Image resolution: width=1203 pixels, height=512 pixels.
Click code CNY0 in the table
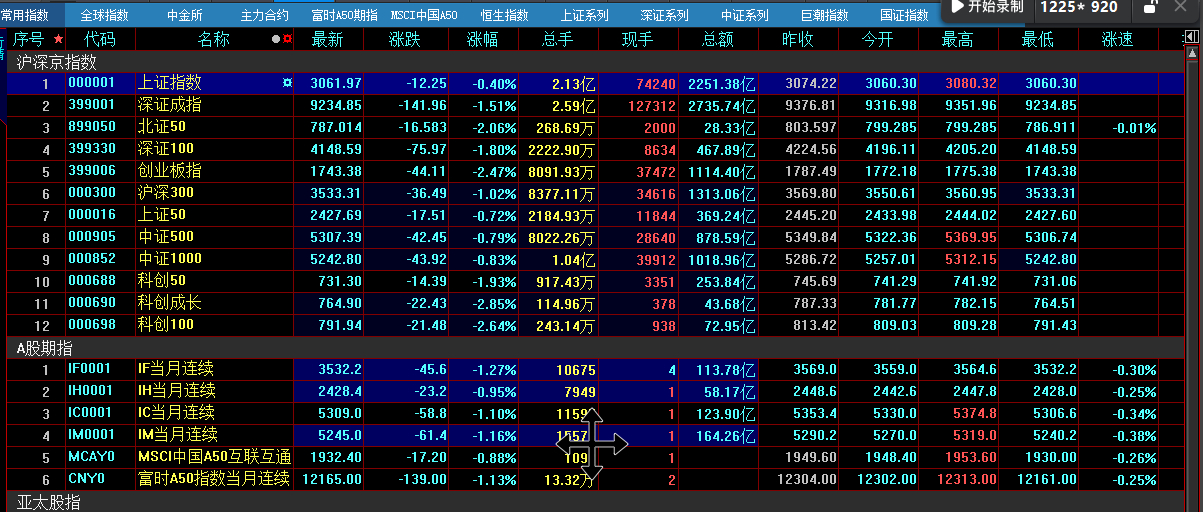(x=86, y=479)
